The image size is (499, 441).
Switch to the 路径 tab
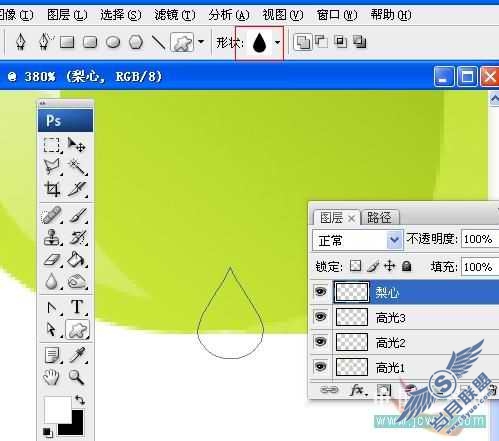pyautogui.click(x=379, y=218)
